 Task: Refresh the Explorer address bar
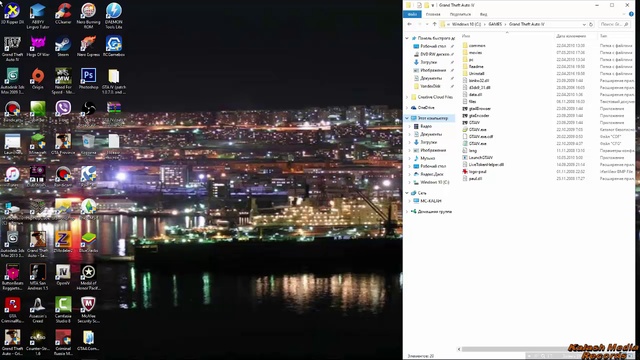point(591,24)
